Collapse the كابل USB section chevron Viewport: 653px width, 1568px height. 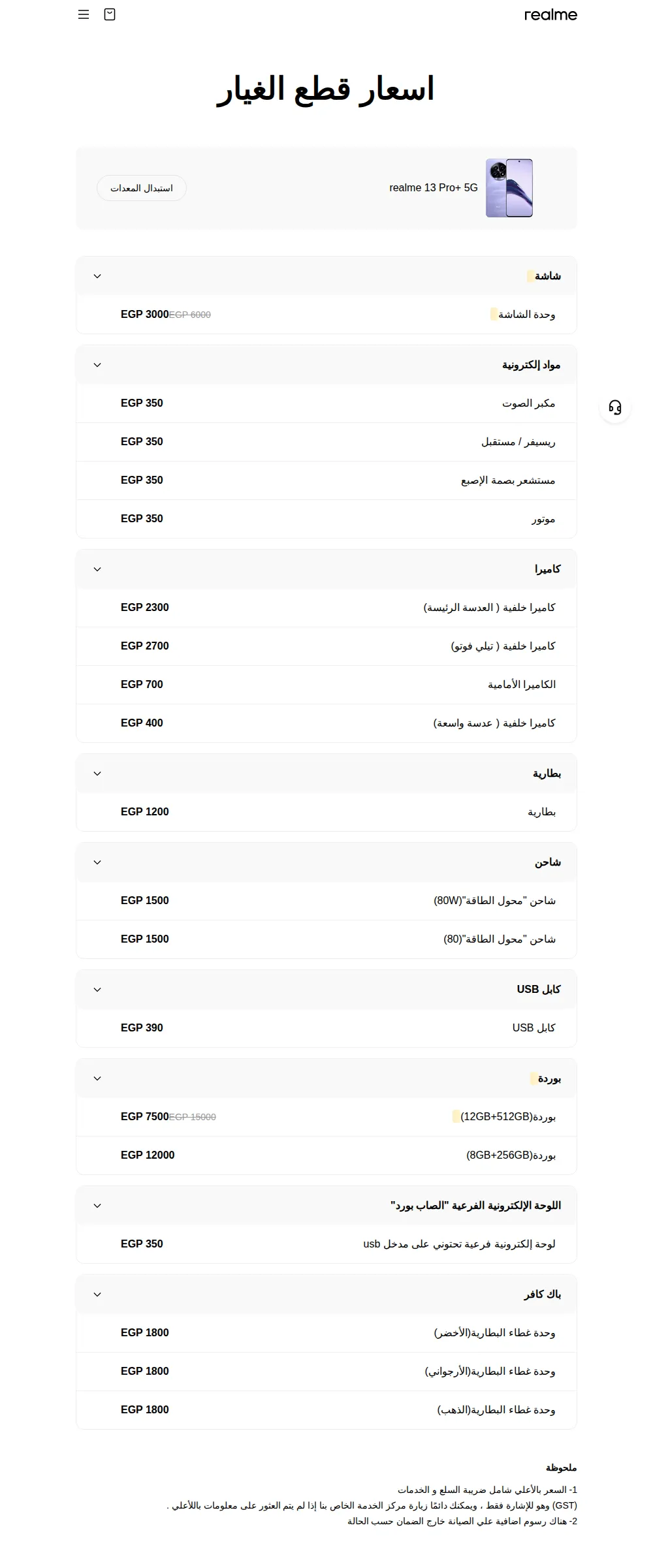97,990
